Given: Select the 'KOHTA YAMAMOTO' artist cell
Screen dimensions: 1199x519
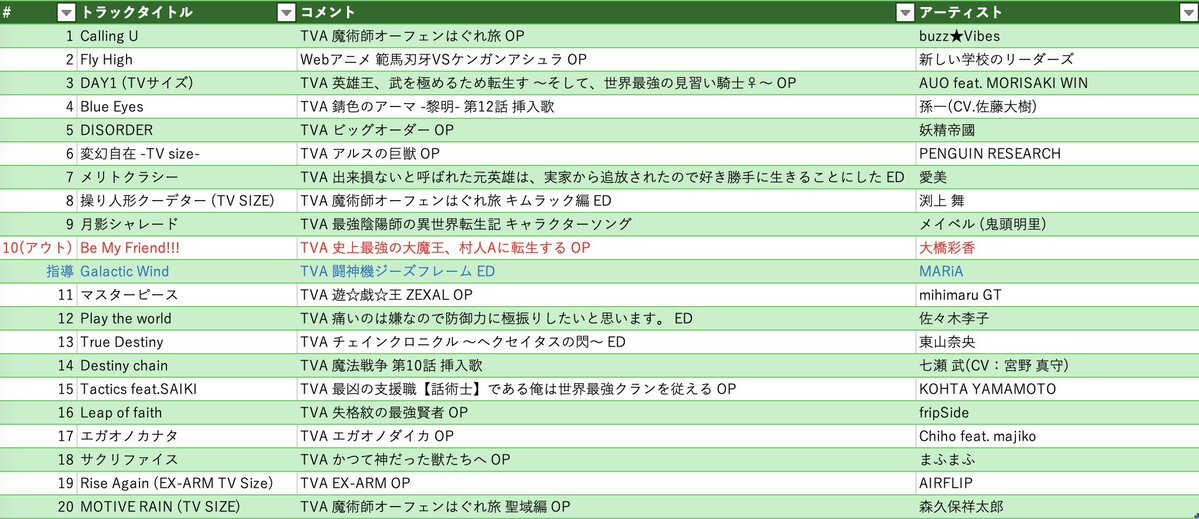Looking at the screenshot, I should coord(1057,389).
